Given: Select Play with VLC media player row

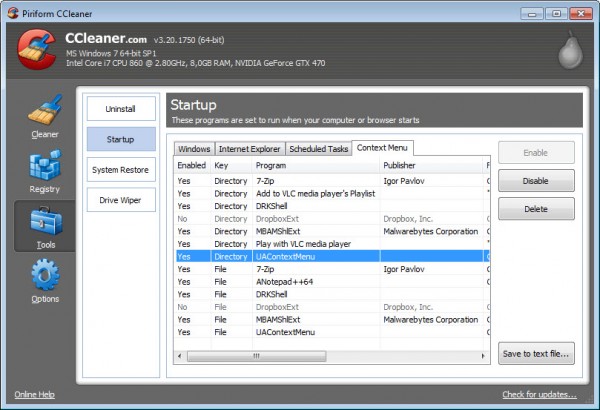Looking at the screenshot, I should (x=332, y=244).
